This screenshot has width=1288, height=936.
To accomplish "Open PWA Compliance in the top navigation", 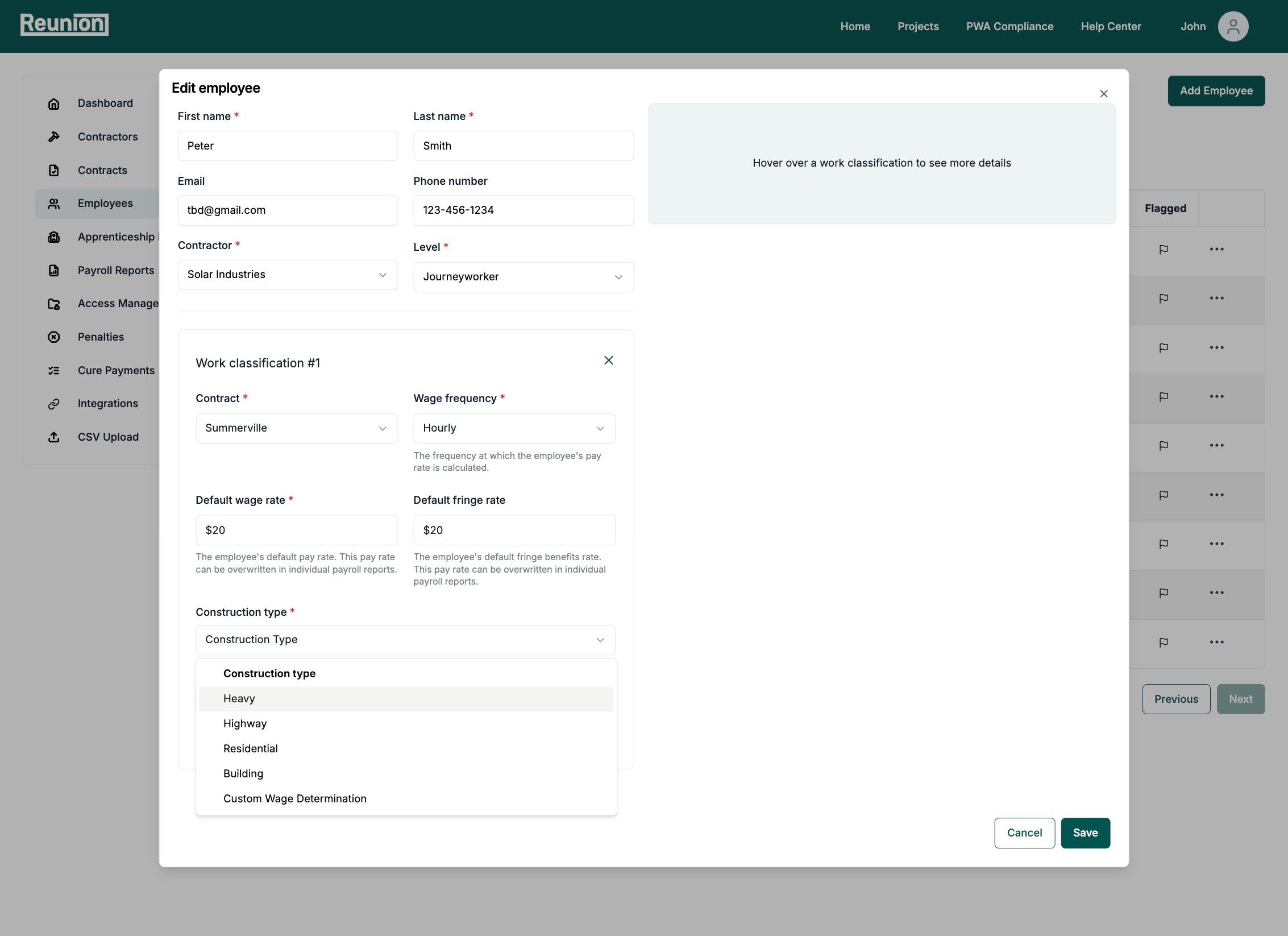I will [1009, 26].
